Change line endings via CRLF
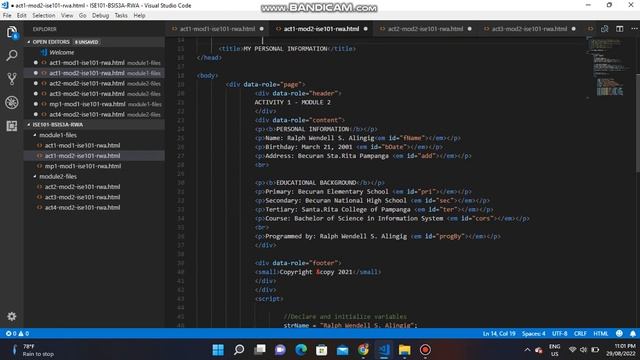The width and height of the screenshot is (640, 360). point(580,333)
